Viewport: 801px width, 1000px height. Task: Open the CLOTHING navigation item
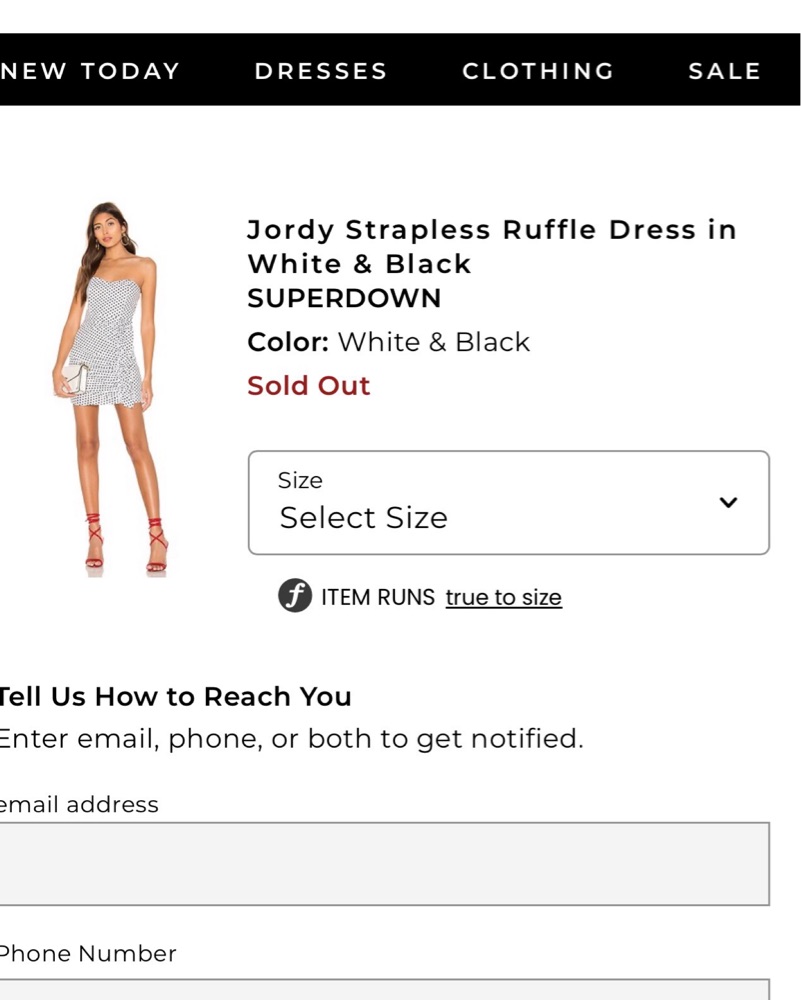click(538, 70)
